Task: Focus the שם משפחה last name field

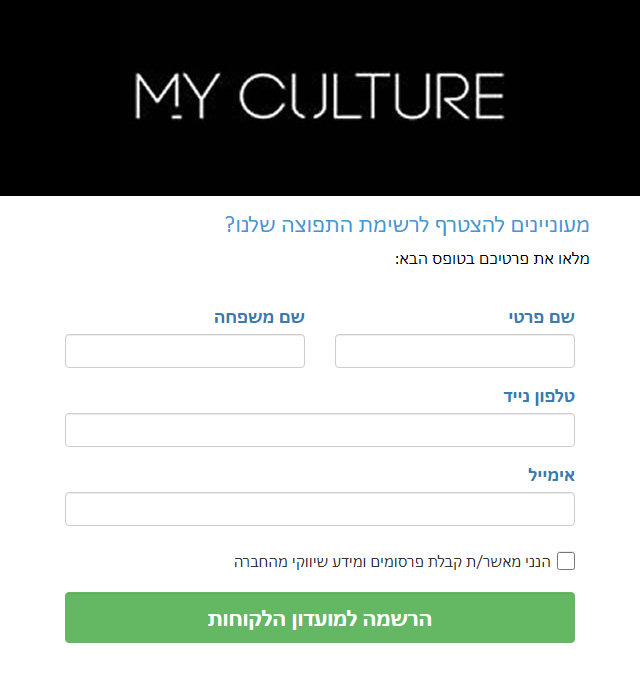Action: (x=185, y=351)
